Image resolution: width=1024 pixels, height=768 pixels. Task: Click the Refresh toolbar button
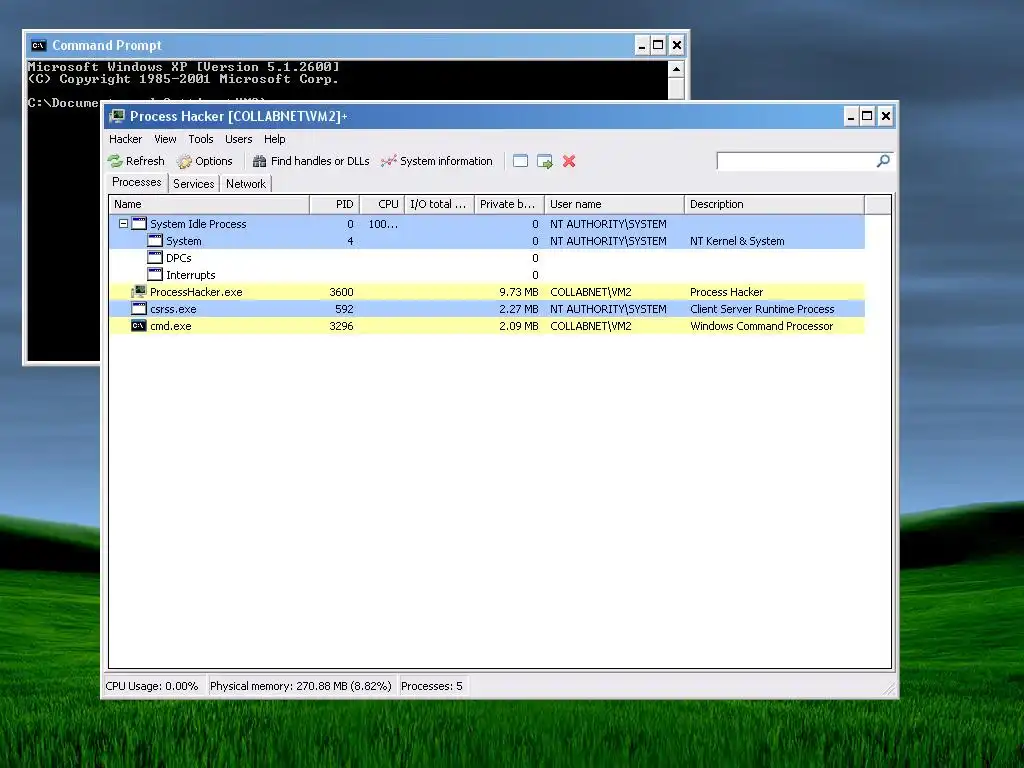tap(136, 161)
